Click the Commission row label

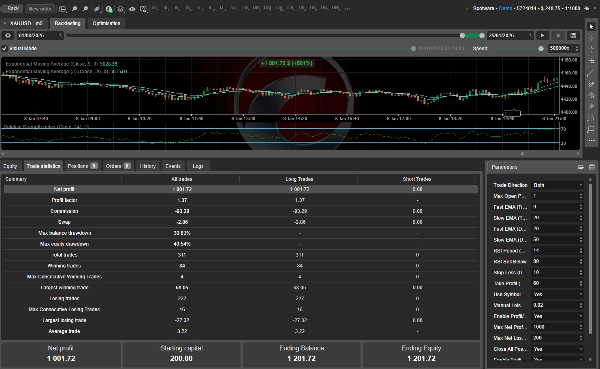point(64,211)
